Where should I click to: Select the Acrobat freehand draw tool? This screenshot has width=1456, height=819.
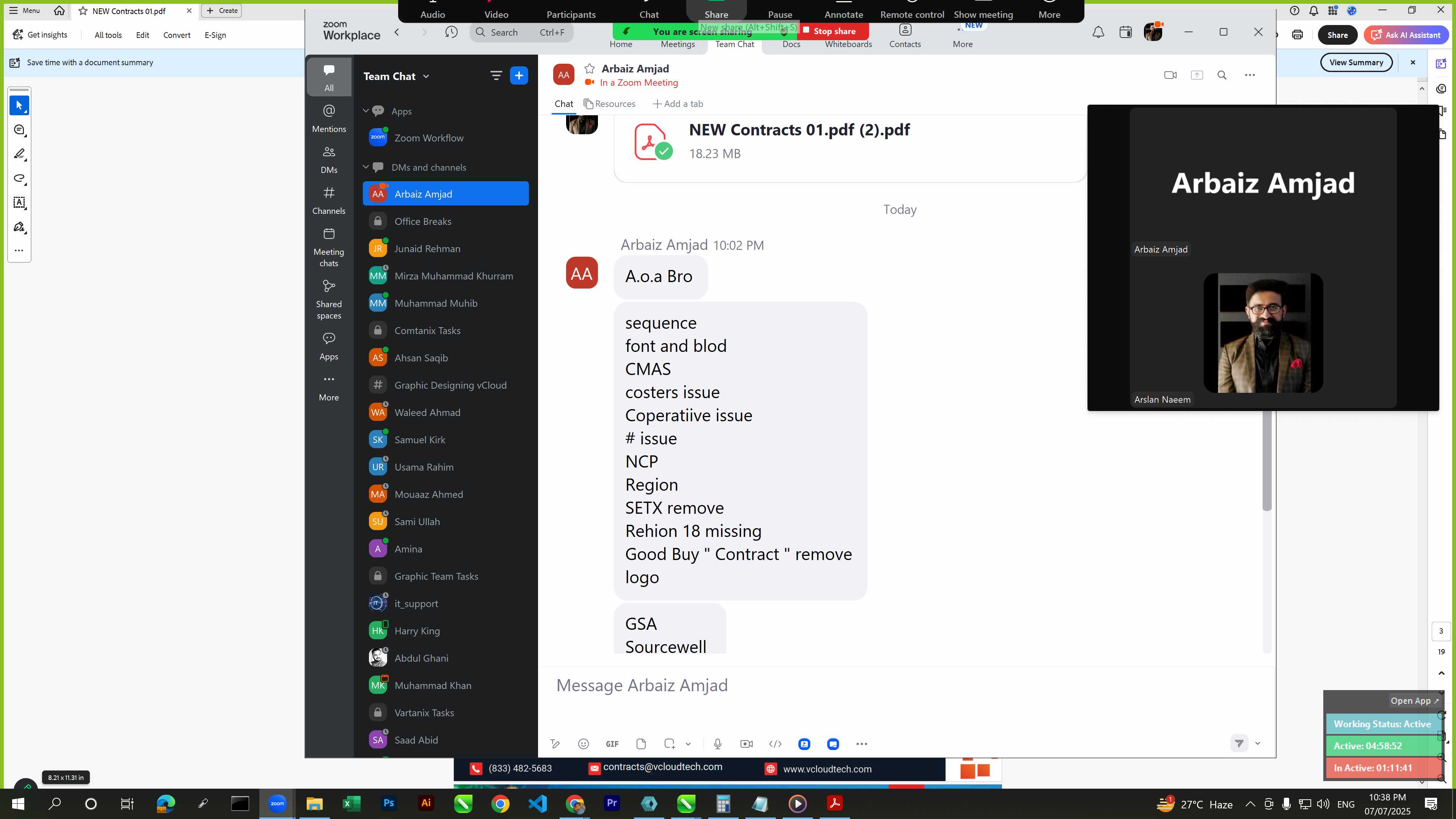tap(19, 179)
